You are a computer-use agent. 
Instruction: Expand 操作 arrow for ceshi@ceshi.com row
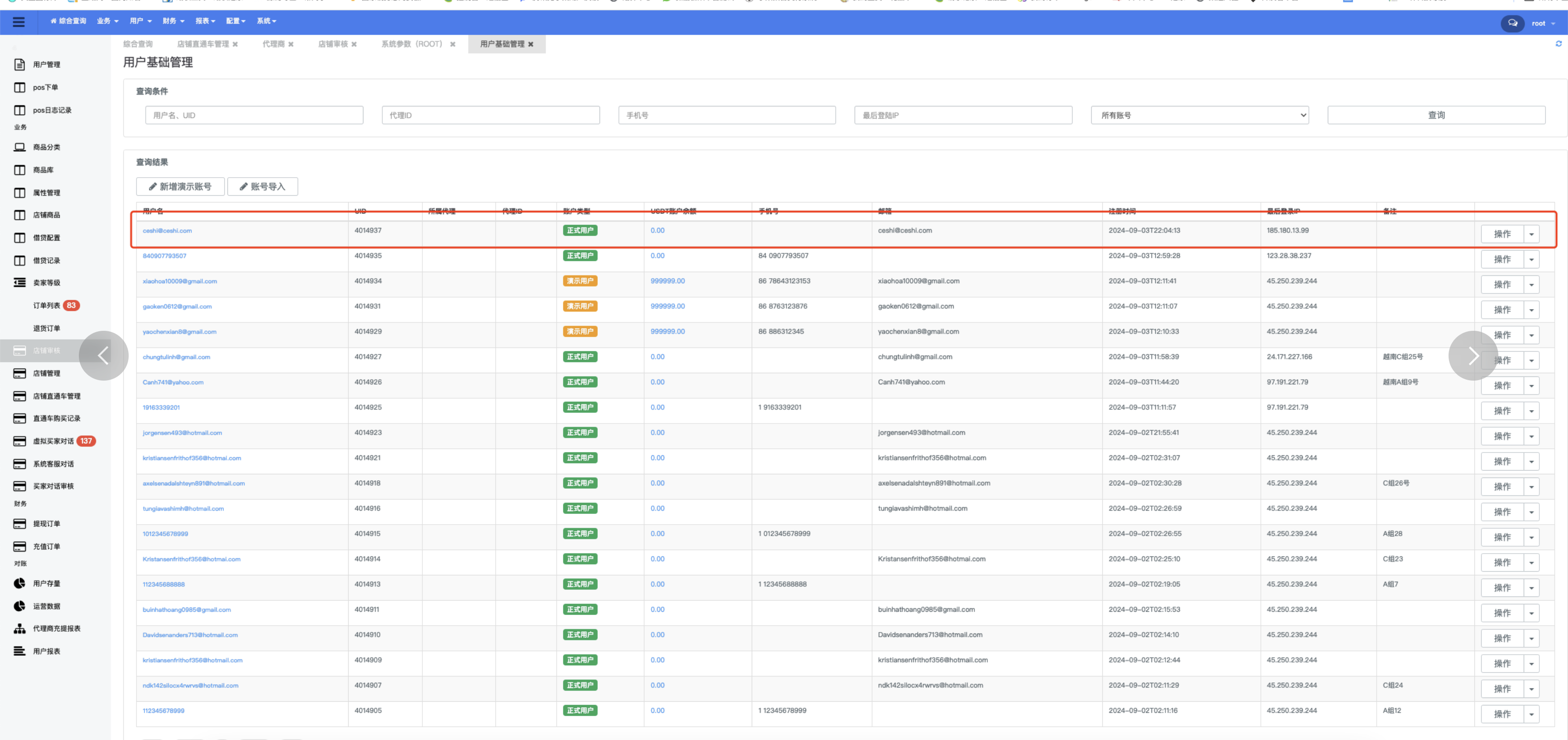(x=1532, y=234)
